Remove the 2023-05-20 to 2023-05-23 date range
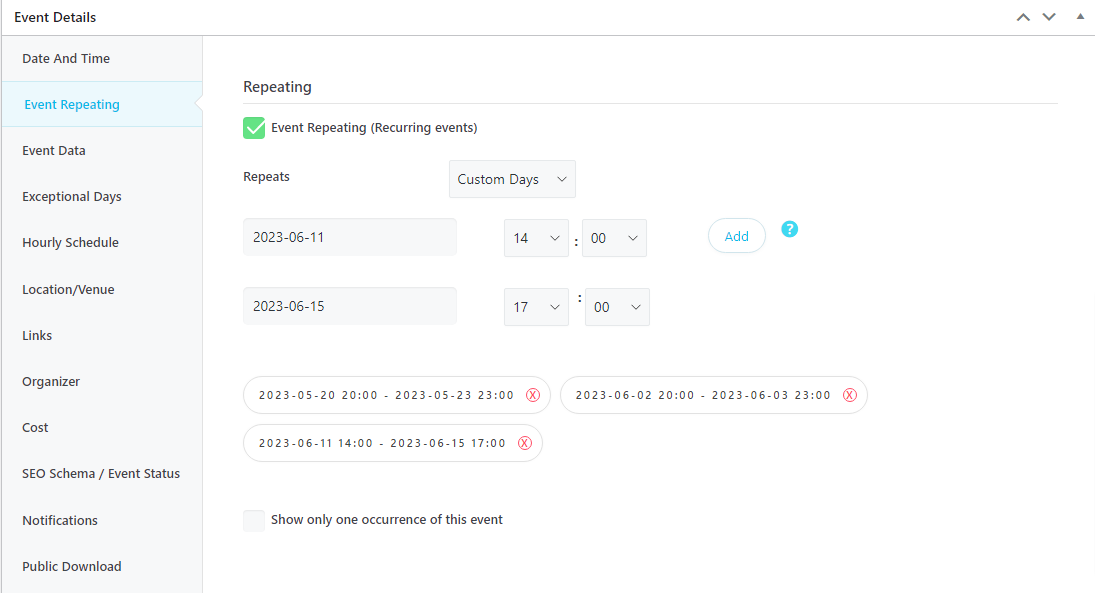The width and height of the screenshot is (1095, 593). tap(533, 395)
